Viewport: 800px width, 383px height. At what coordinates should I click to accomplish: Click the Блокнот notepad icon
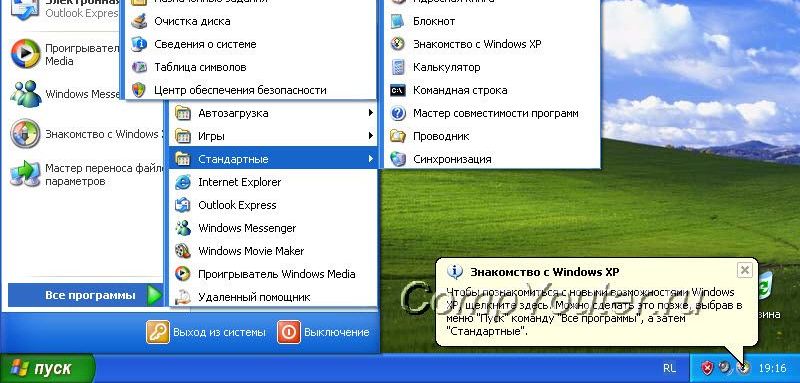[398, 21]
